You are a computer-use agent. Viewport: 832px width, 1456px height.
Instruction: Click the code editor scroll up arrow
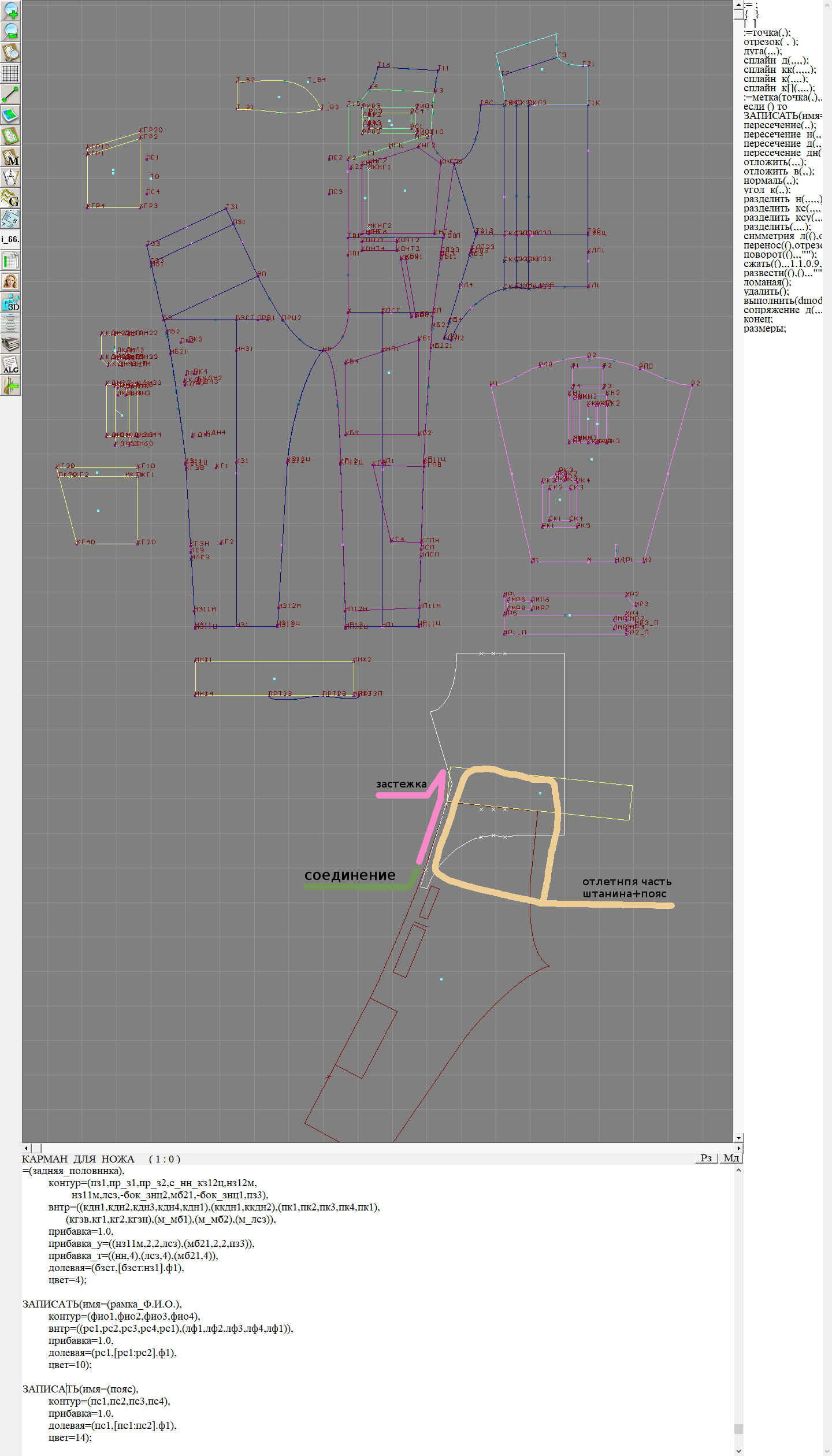point(738,1170)
